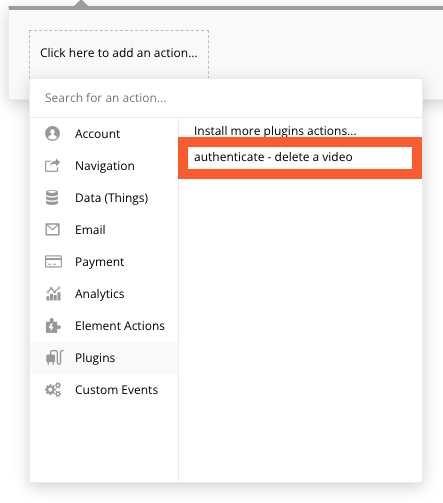Open the Payment action category

pos(104,262)
